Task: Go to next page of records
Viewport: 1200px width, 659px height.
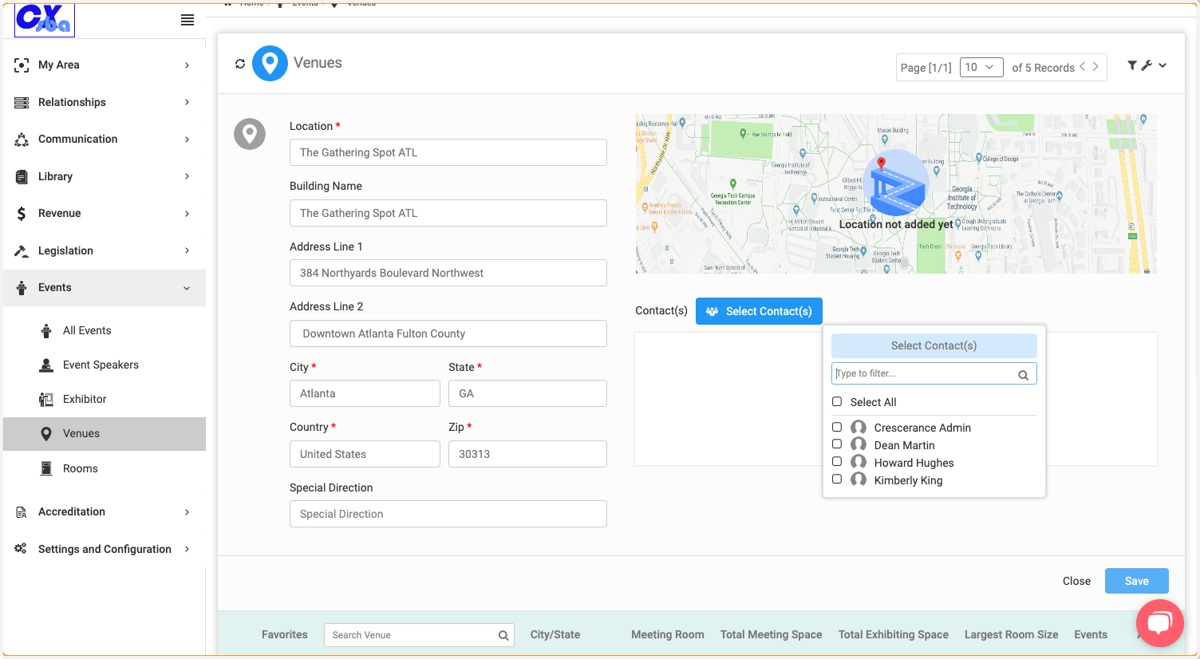Action: click(x=1096, y=67)
